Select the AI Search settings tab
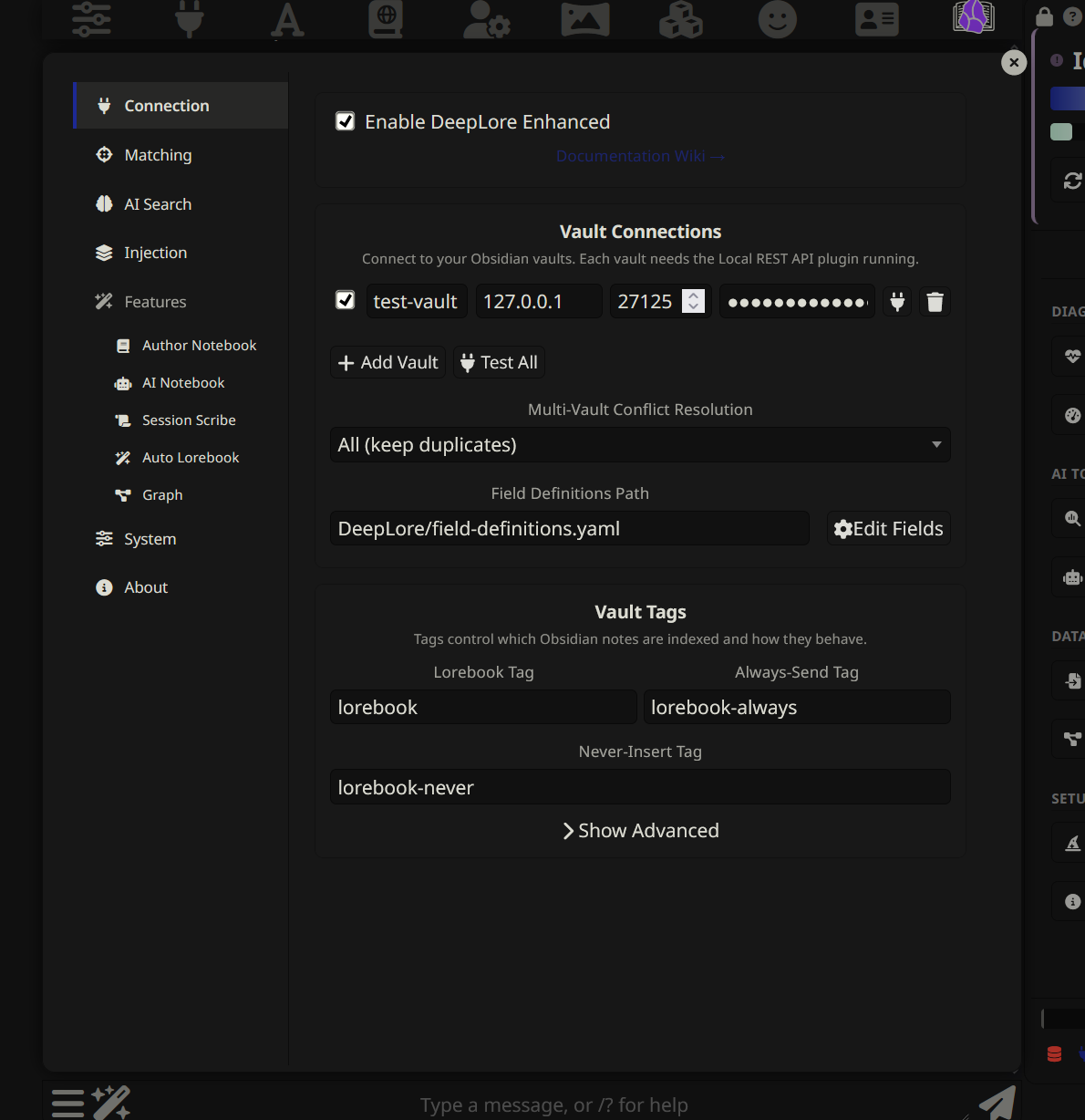Screen dimensions: 1085x1120 (x=181, y=204)
